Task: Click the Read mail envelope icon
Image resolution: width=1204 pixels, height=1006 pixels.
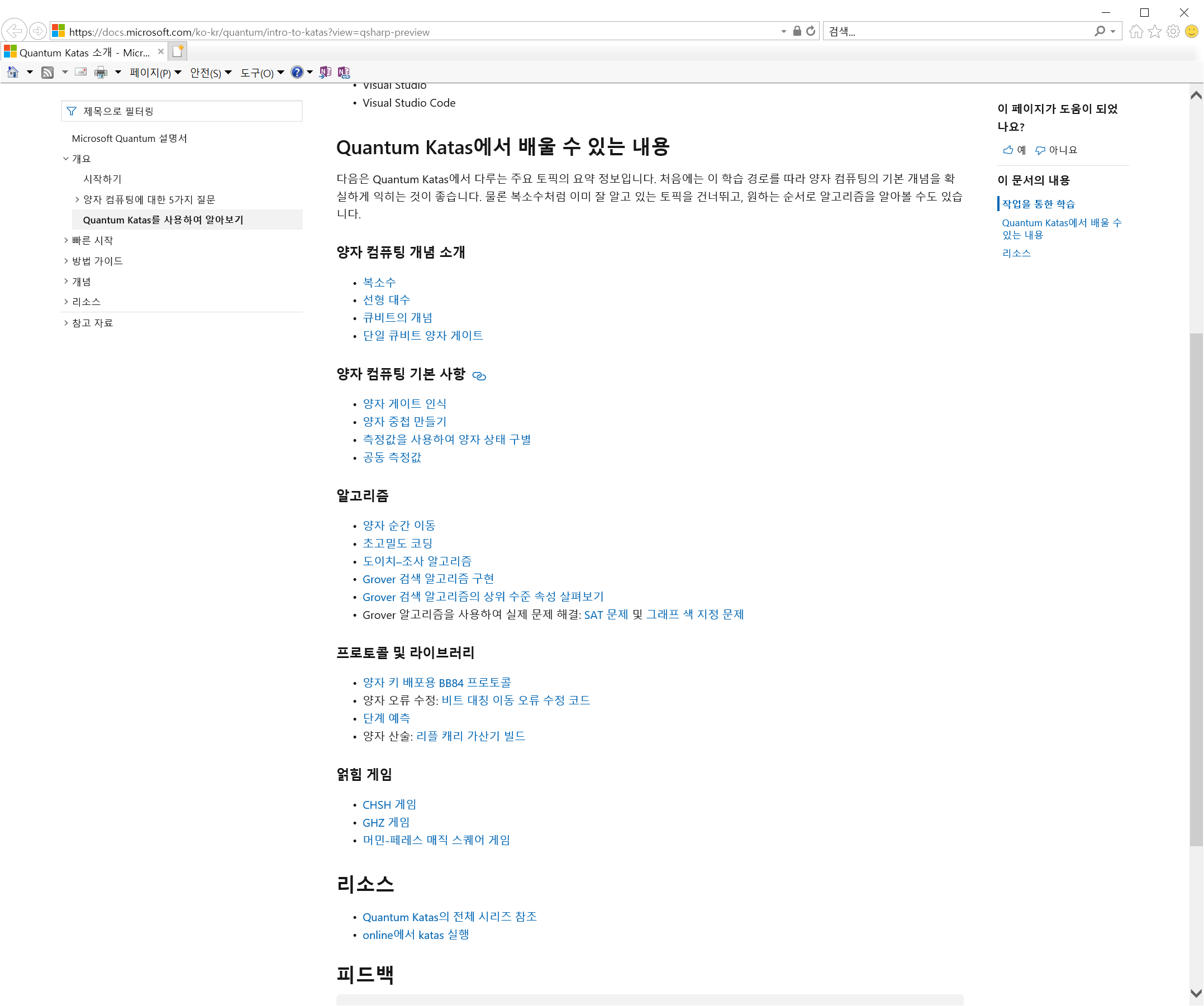Action: 81,72
